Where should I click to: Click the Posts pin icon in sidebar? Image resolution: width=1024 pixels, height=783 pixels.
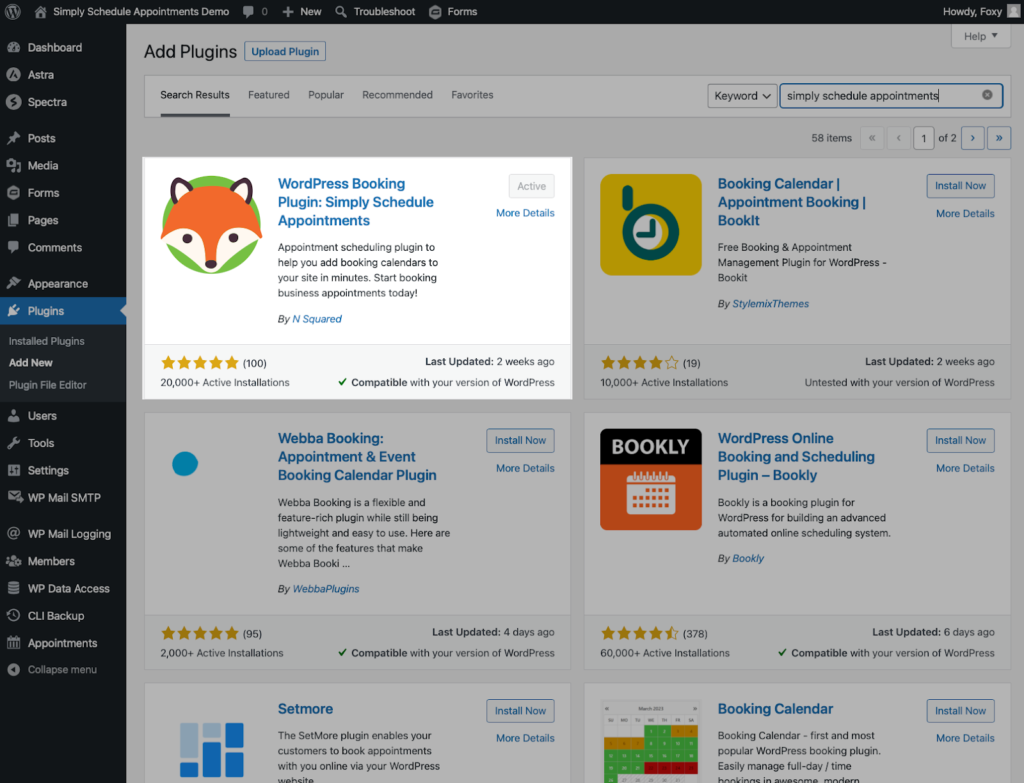coord(14,138)
